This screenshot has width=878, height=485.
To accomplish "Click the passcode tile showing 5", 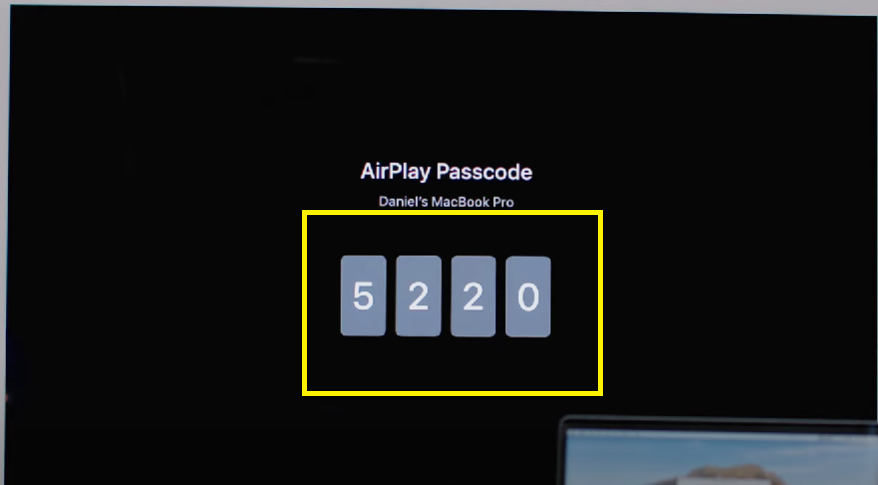I will (363, 296).
